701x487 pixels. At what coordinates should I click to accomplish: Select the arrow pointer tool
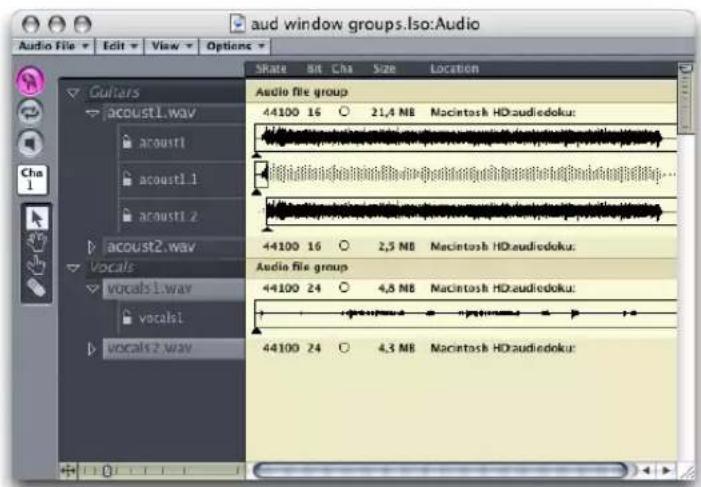[x=36, y=219]
